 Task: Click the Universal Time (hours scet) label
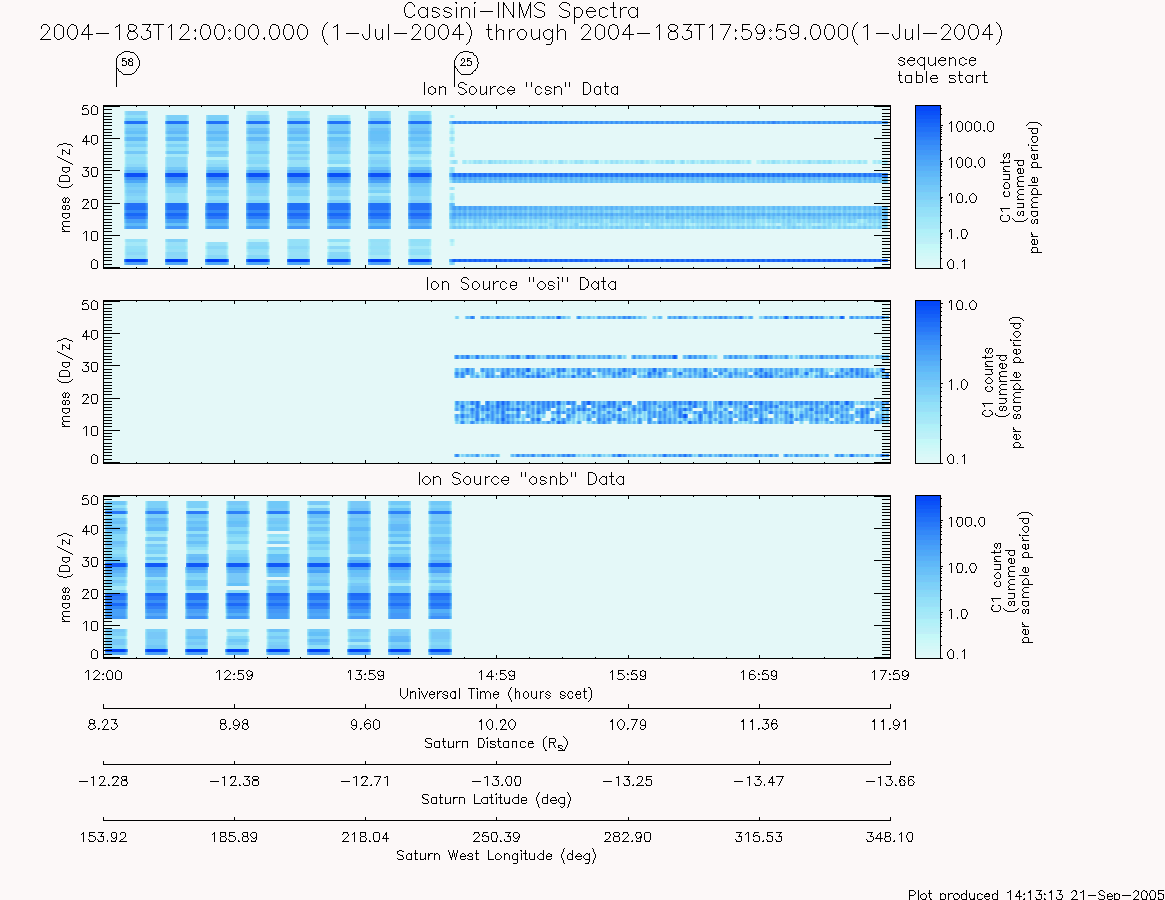(496, 694)
